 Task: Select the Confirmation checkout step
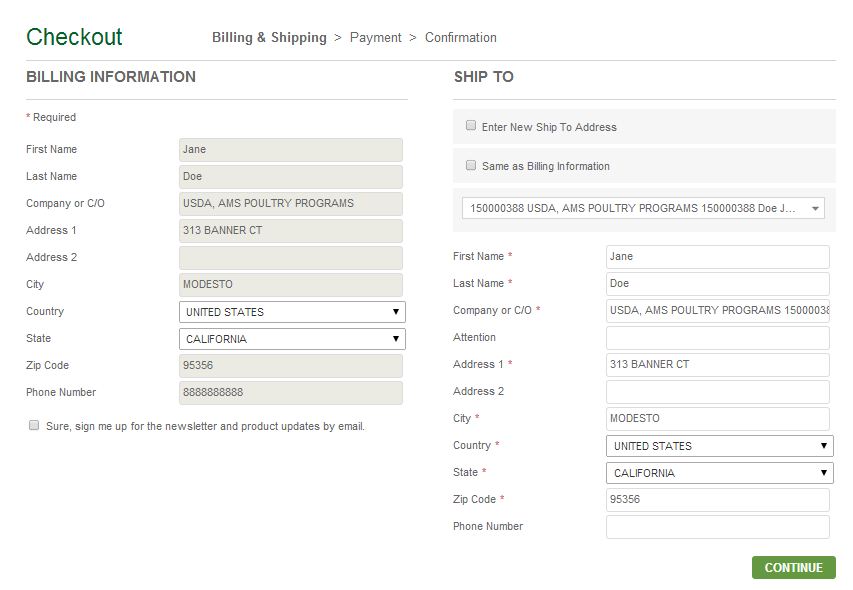click(x=460, y=38)
